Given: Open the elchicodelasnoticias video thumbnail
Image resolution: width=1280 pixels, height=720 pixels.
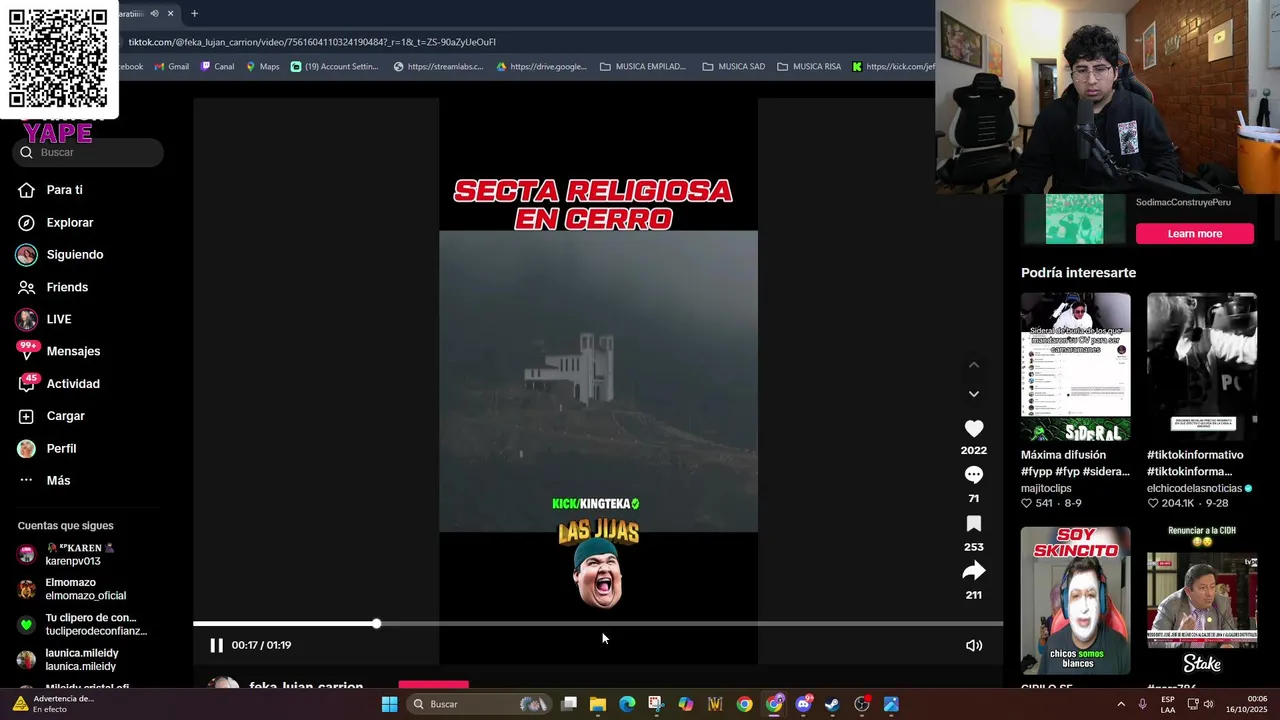Looking at the screenshot, I should [x=1201, y=367].
